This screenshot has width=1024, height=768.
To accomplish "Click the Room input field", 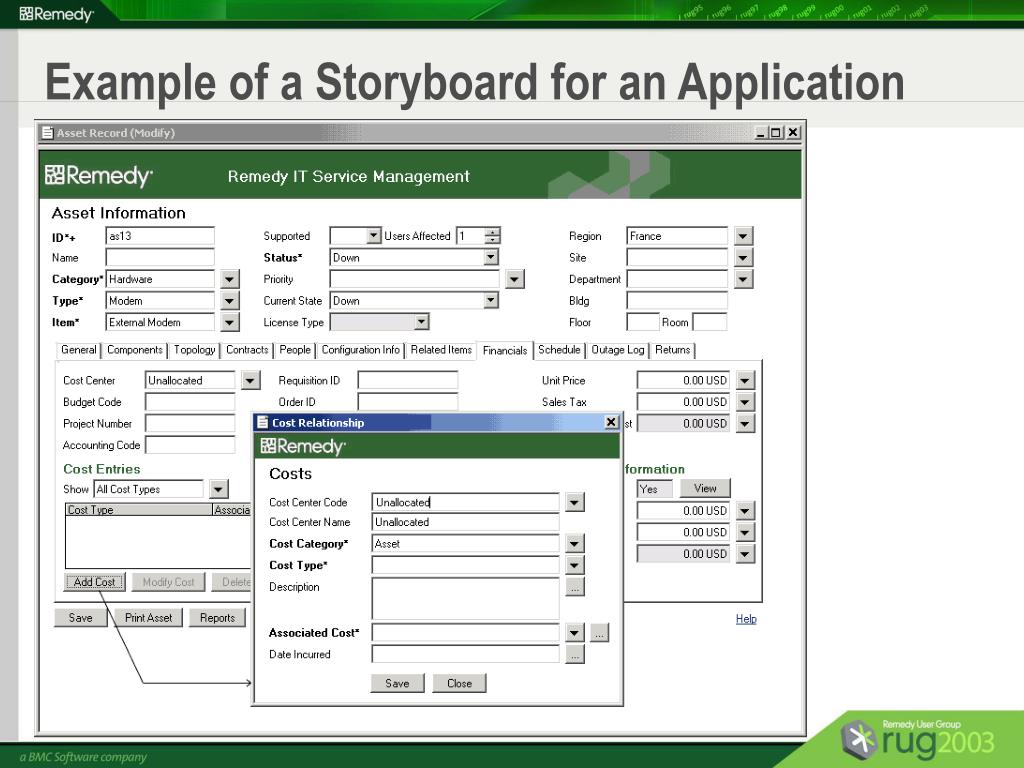I will click(x=710, y=322).
